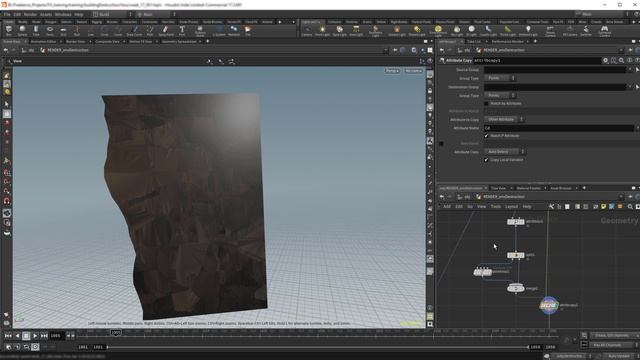This screenshot has width=640, height=360.
Task: Select the merge2 node in network
Action: (516, 288)
